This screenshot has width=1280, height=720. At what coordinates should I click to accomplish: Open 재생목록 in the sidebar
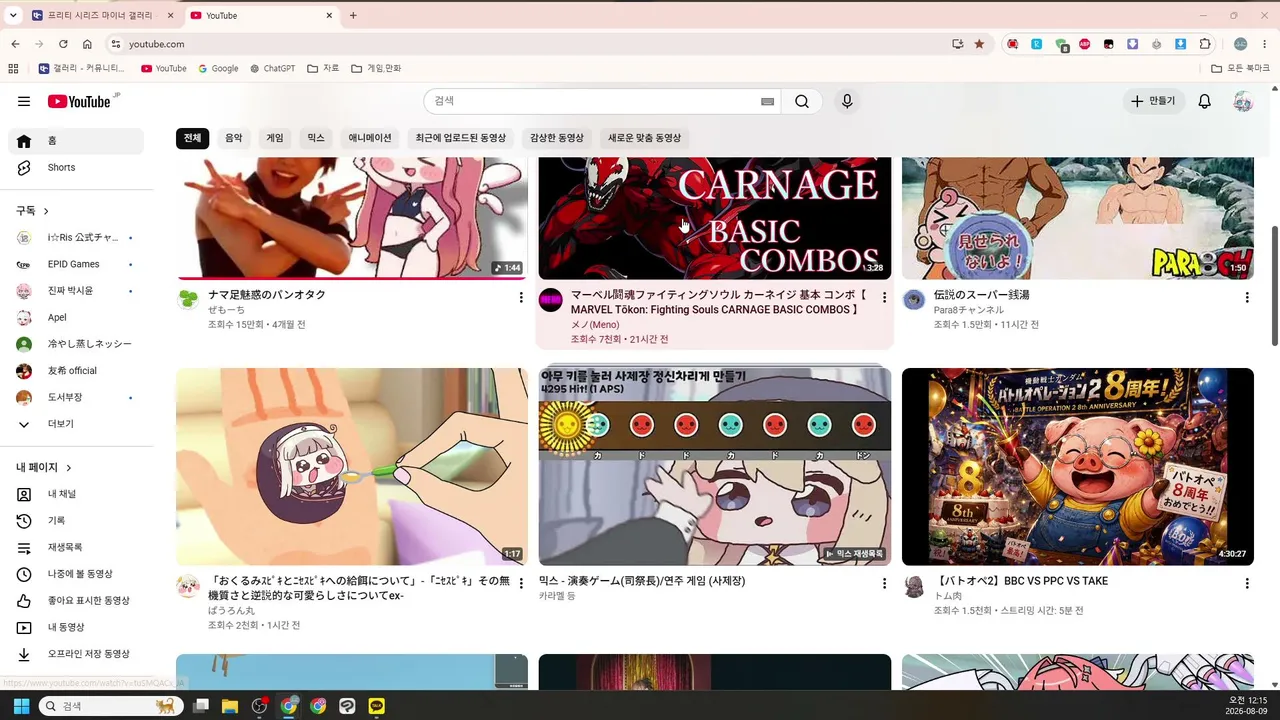click(x=76, y=548)
